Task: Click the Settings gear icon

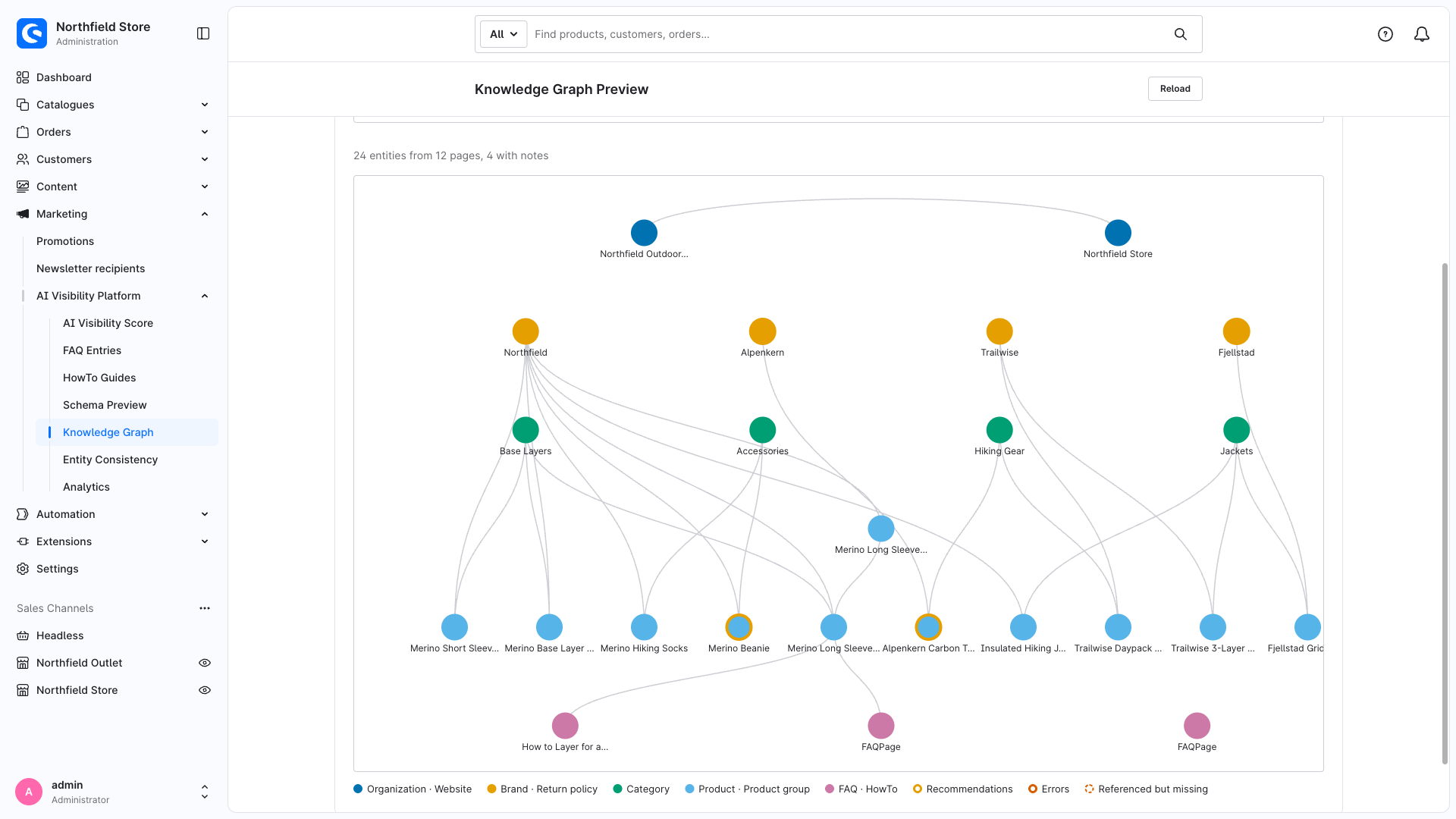Action: [23, 569]
